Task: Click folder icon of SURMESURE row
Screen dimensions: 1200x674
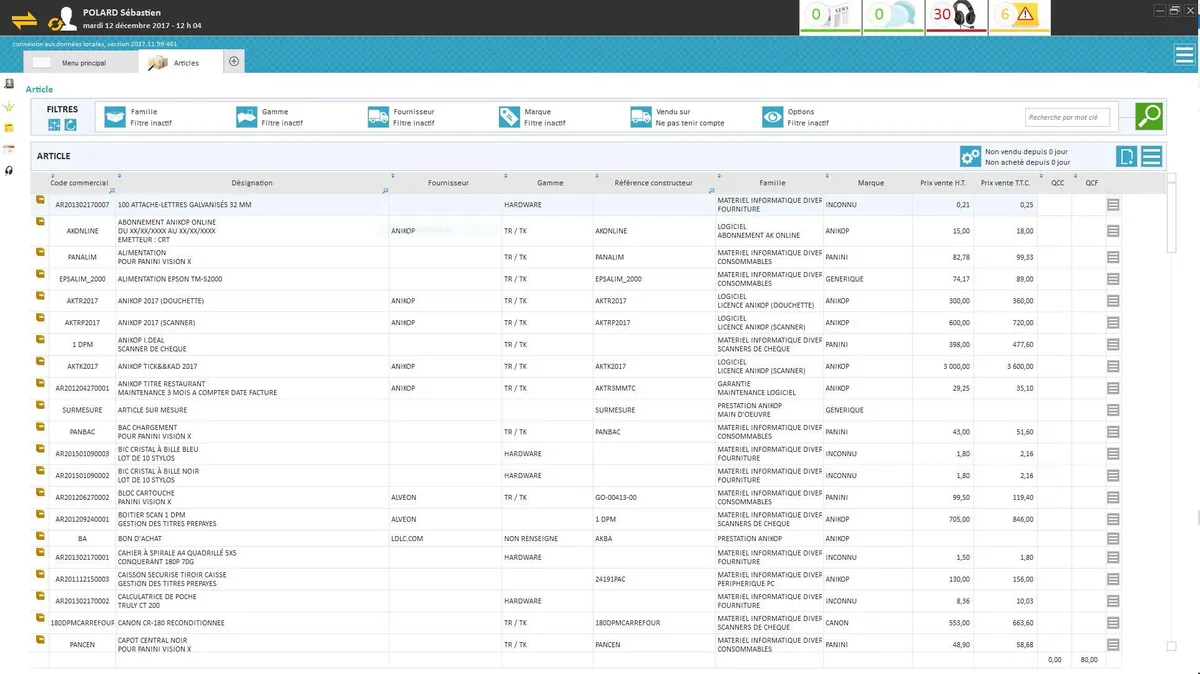Action: (40, 406)
